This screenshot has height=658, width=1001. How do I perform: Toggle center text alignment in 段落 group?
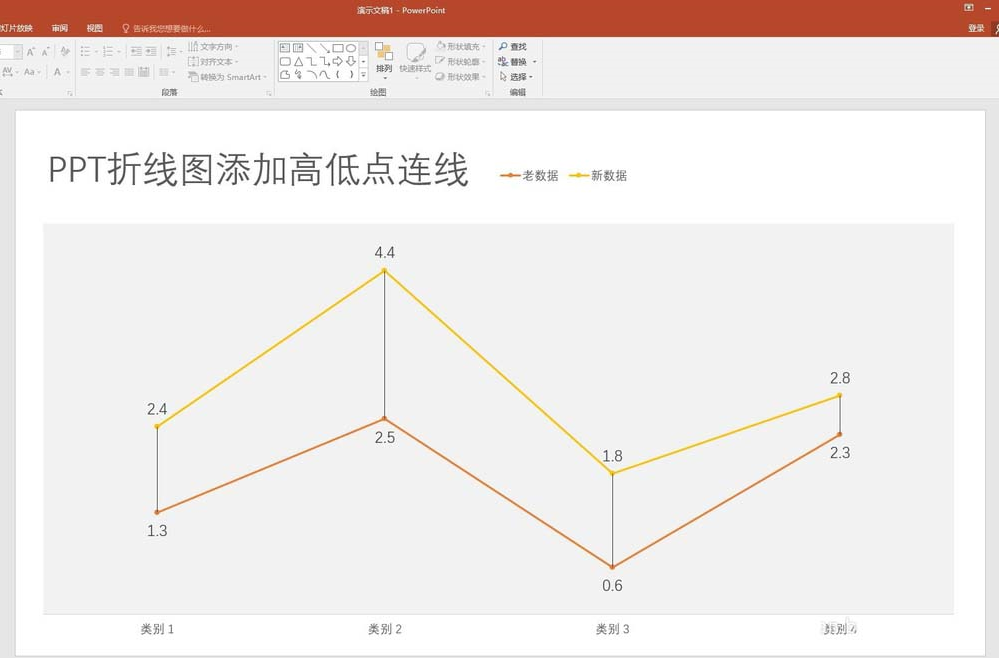point(98,71)
